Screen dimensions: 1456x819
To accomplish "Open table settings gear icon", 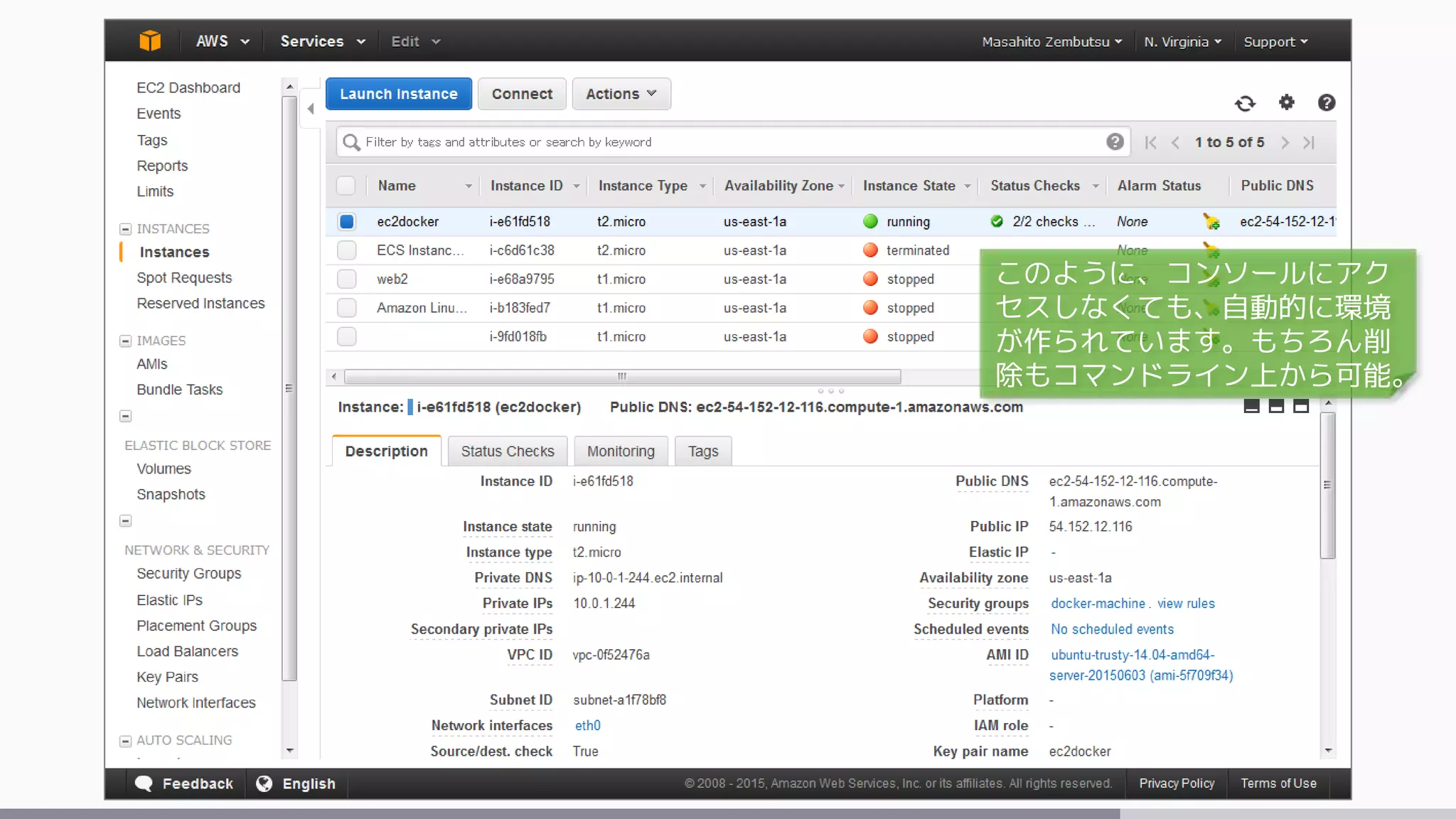I will pos(1286,103).
